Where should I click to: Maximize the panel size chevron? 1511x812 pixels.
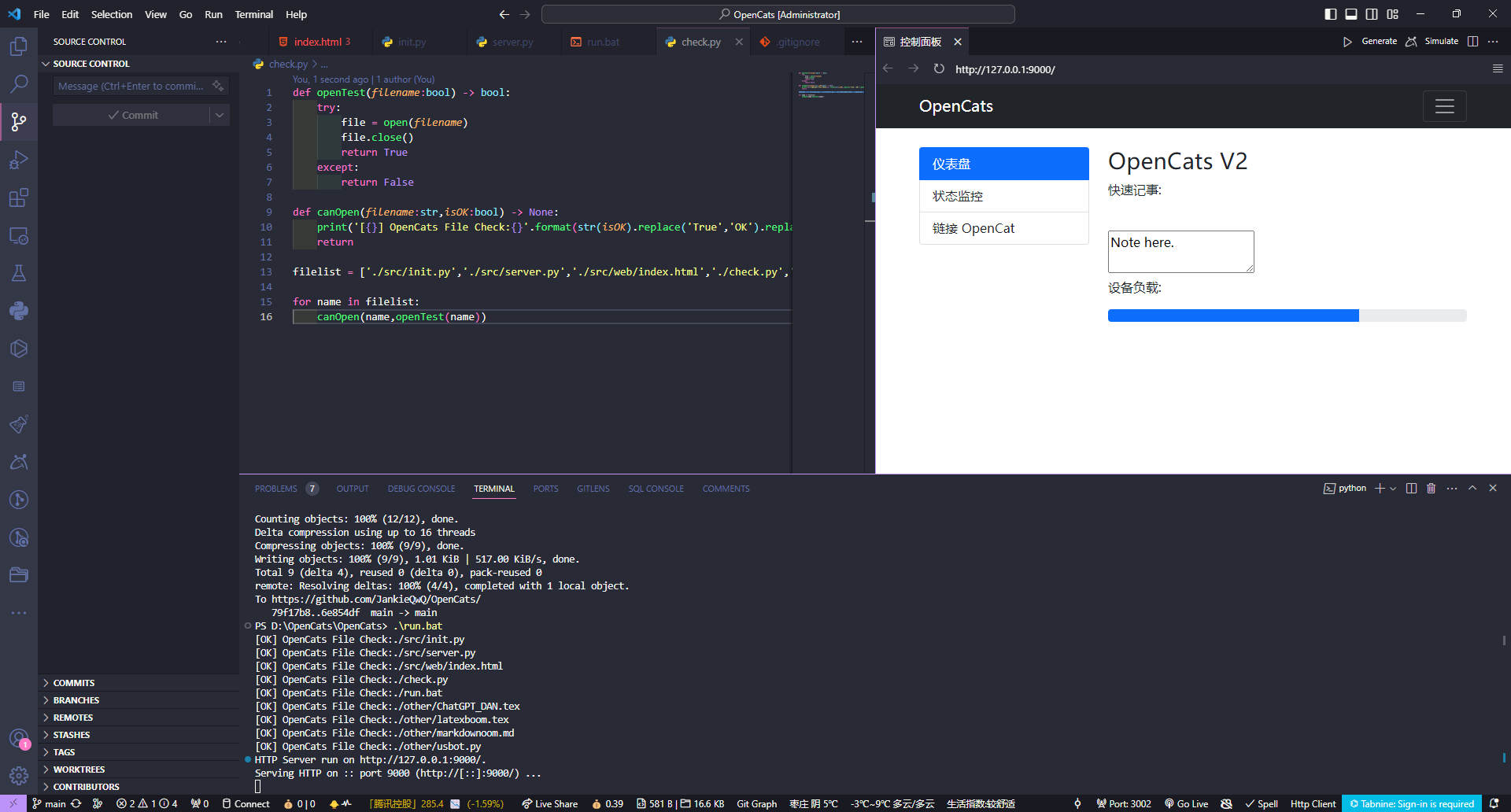(1472, 489)
